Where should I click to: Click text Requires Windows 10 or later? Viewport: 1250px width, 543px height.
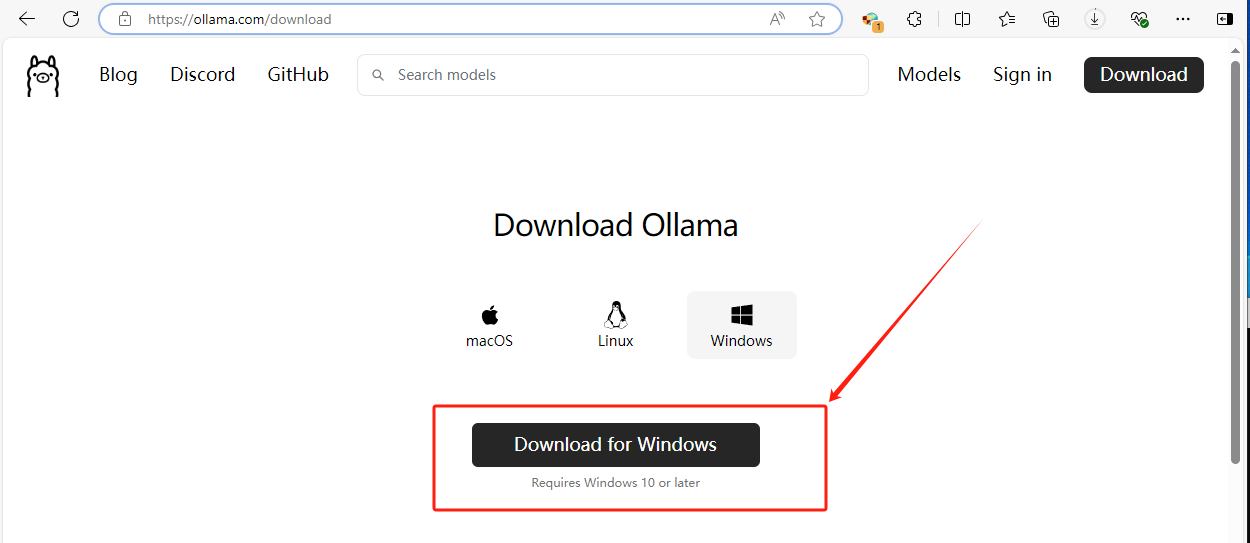(616, 483)
